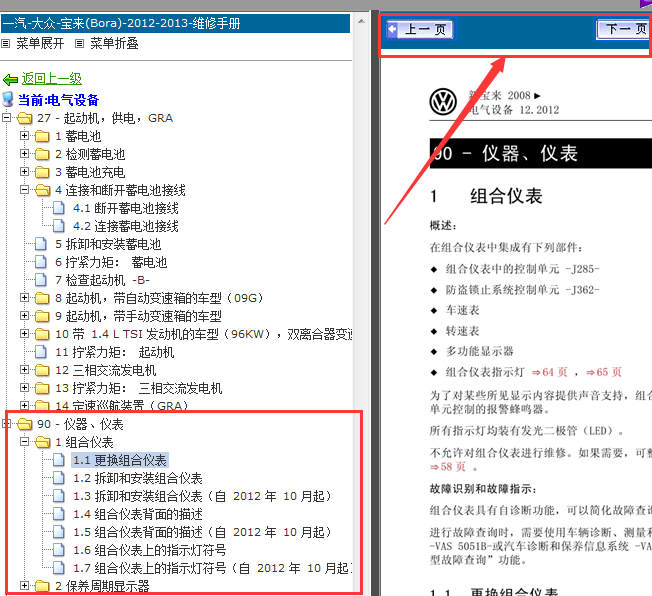Open 6 拧紧力矩: 蓄电池 page
652x596 pixels.
tap(111, 262)
